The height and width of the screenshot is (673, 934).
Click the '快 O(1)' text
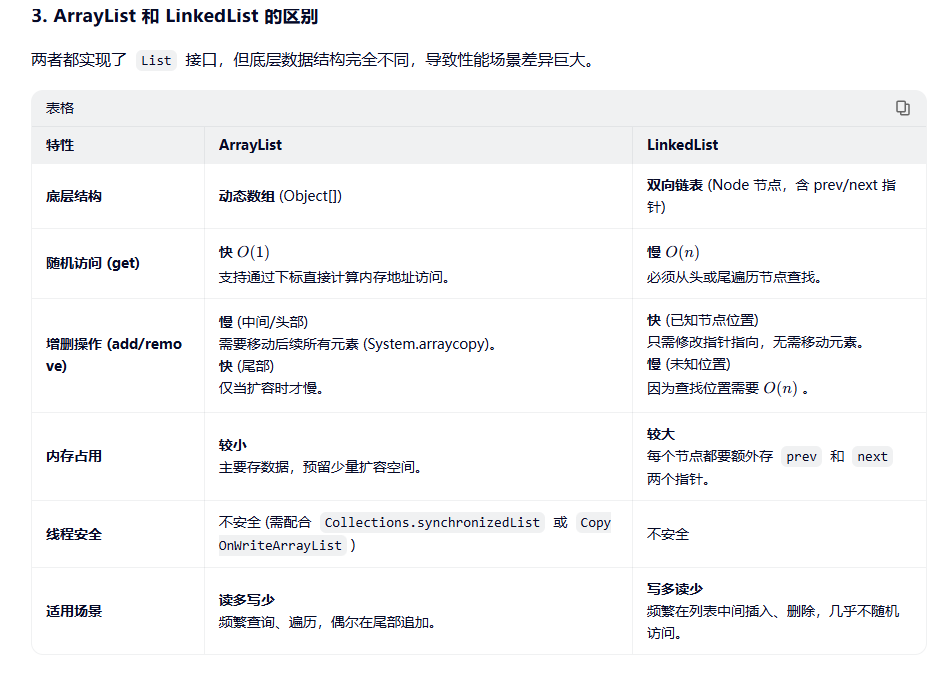coord(244,253)
